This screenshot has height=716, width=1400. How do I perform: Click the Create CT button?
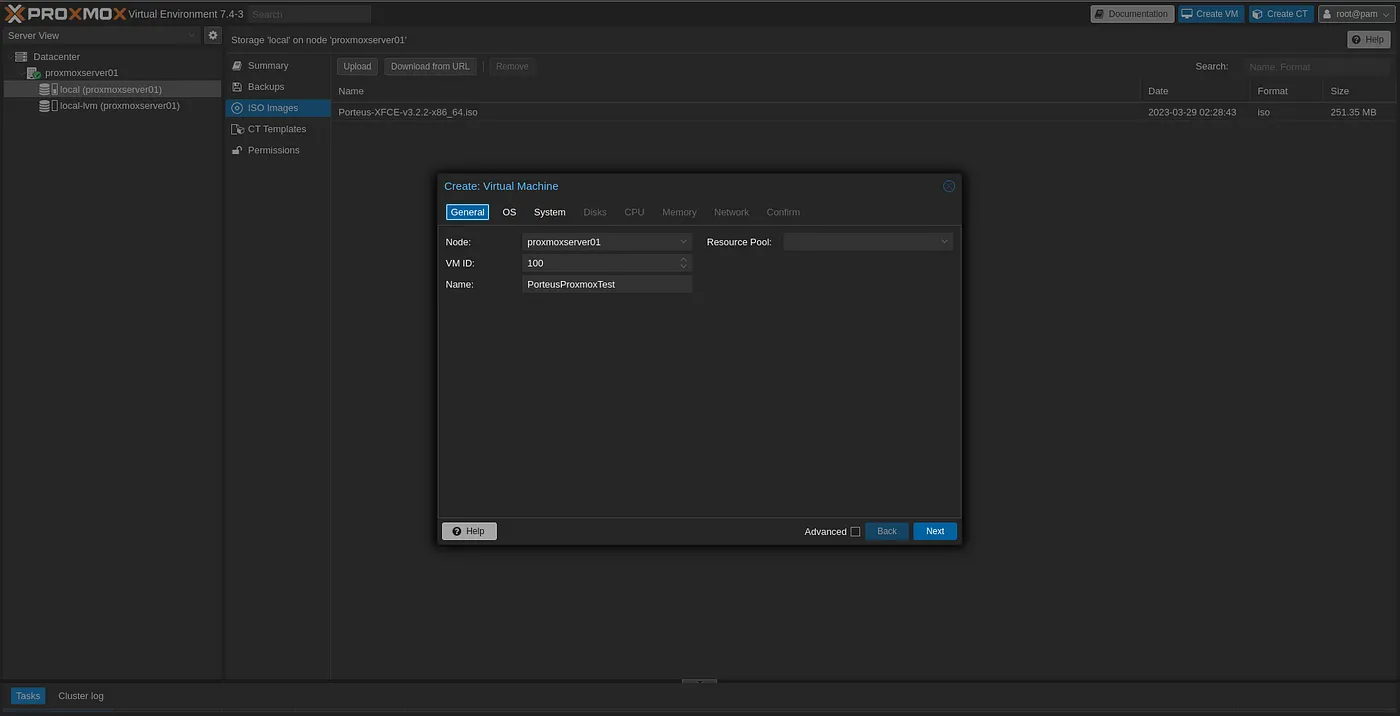coord(1280,14)
